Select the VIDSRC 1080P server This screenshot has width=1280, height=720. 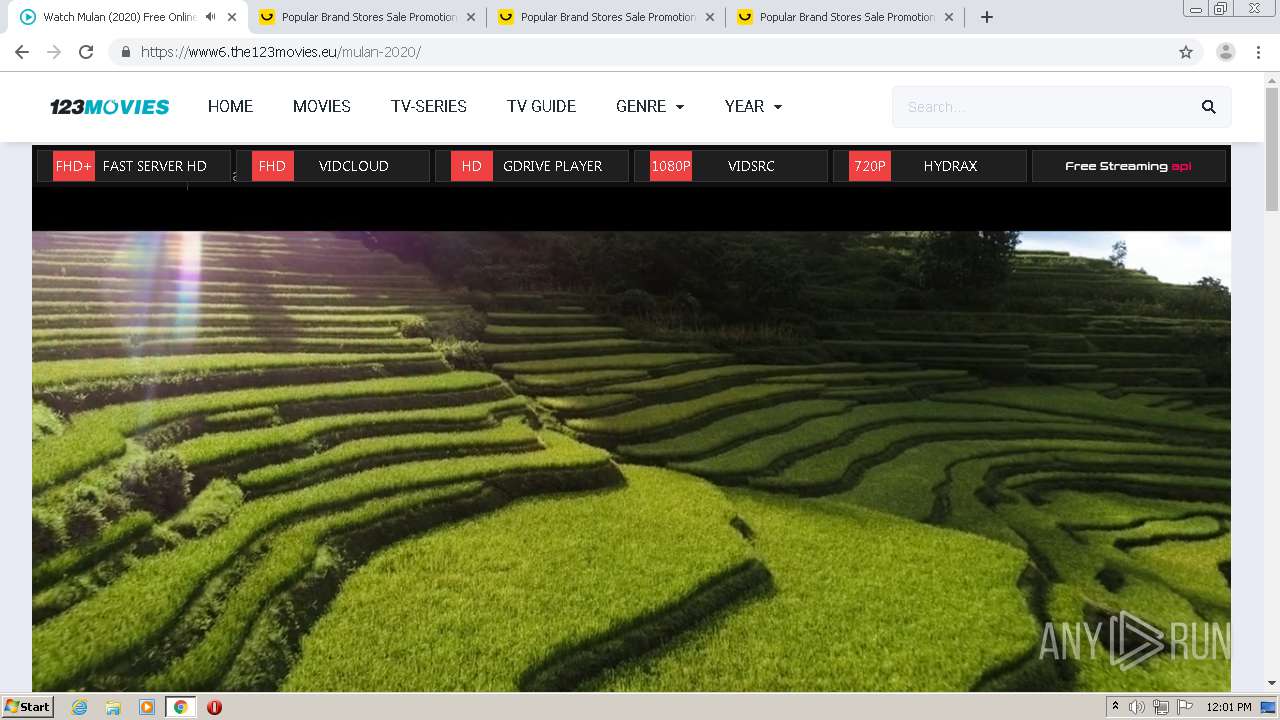(x=731, y=166)
